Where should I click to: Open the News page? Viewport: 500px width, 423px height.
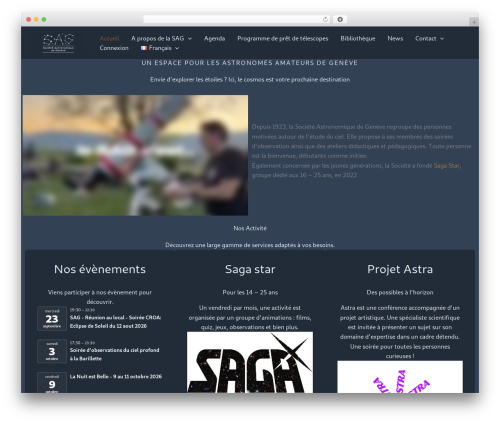pyautogui.click(x=395, y=38)
